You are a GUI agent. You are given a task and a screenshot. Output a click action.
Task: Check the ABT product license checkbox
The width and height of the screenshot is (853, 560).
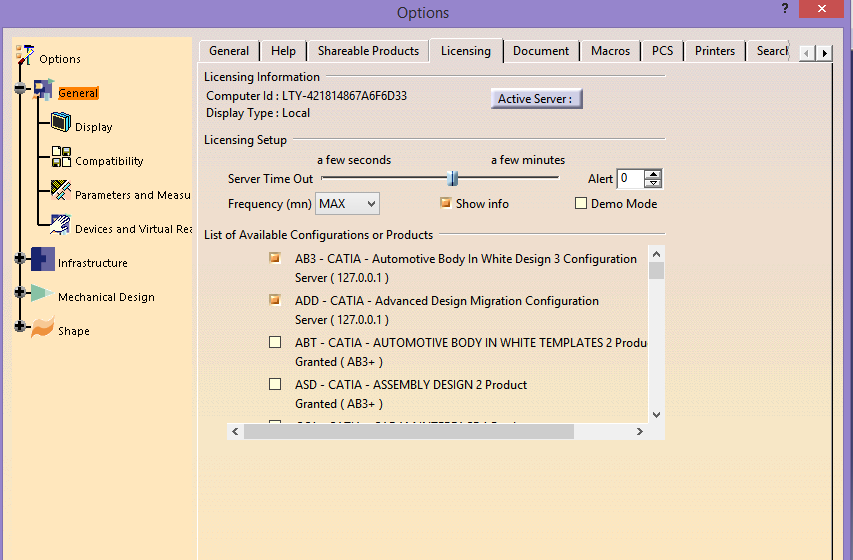point(275,342)
